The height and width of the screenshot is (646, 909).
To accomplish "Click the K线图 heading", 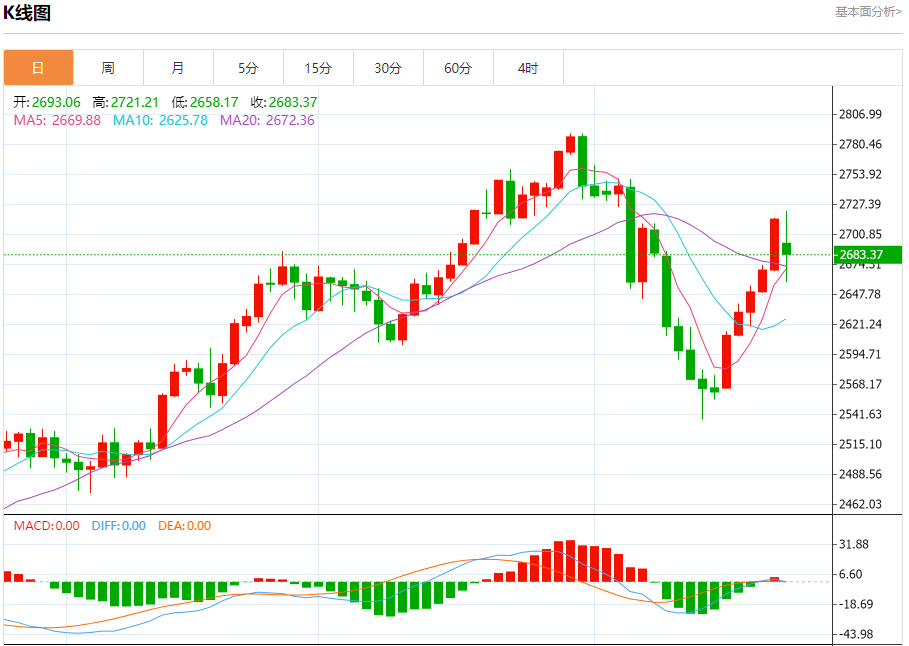I will [x=27, y=13].
